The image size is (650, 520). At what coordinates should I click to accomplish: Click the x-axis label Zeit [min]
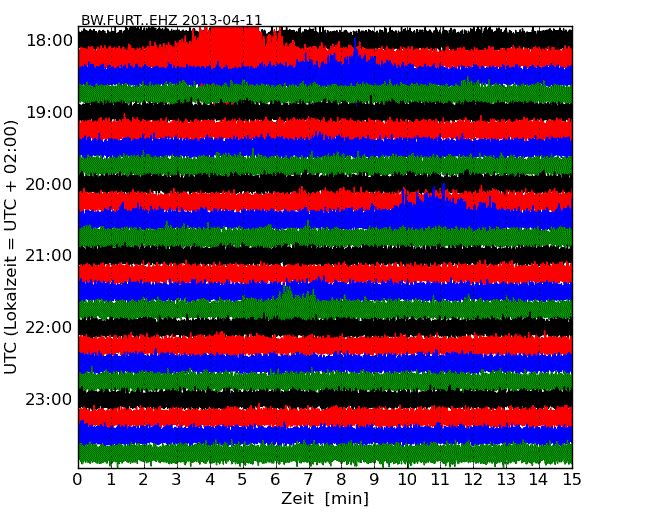tap(325, 498)
